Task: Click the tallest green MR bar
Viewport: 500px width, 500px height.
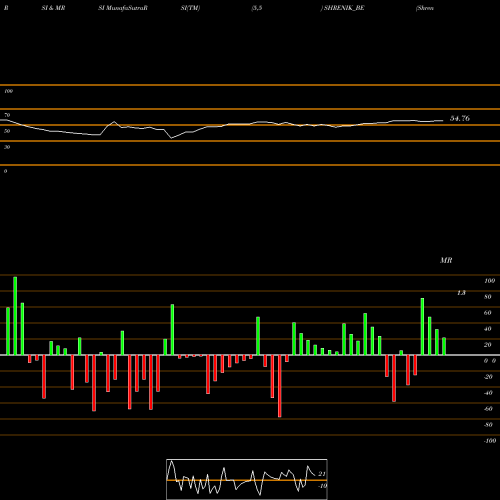Action: 15,316
